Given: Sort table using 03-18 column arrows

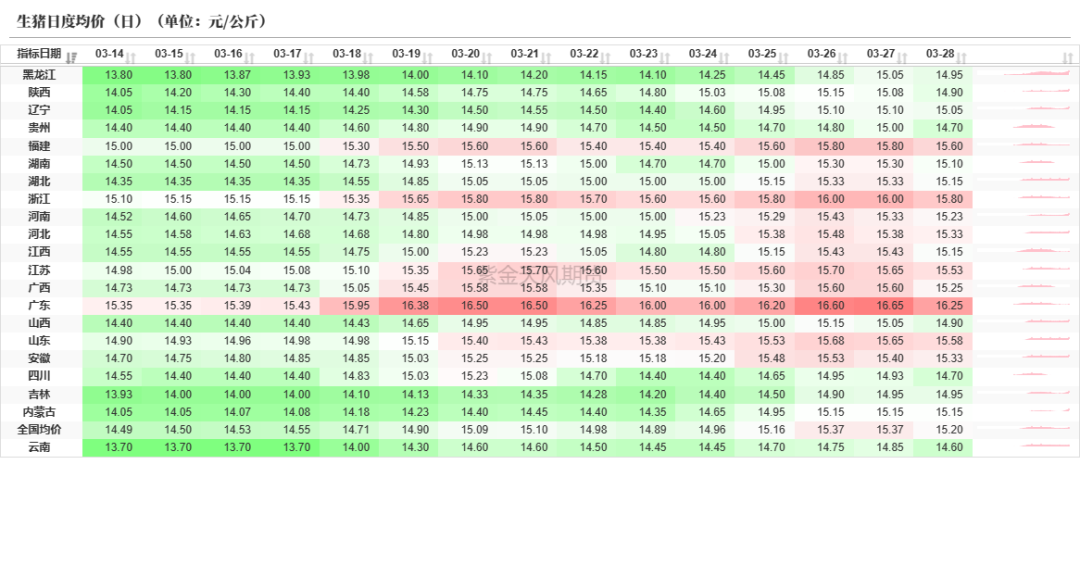Looking at the screenshot, I should (368, 58).
